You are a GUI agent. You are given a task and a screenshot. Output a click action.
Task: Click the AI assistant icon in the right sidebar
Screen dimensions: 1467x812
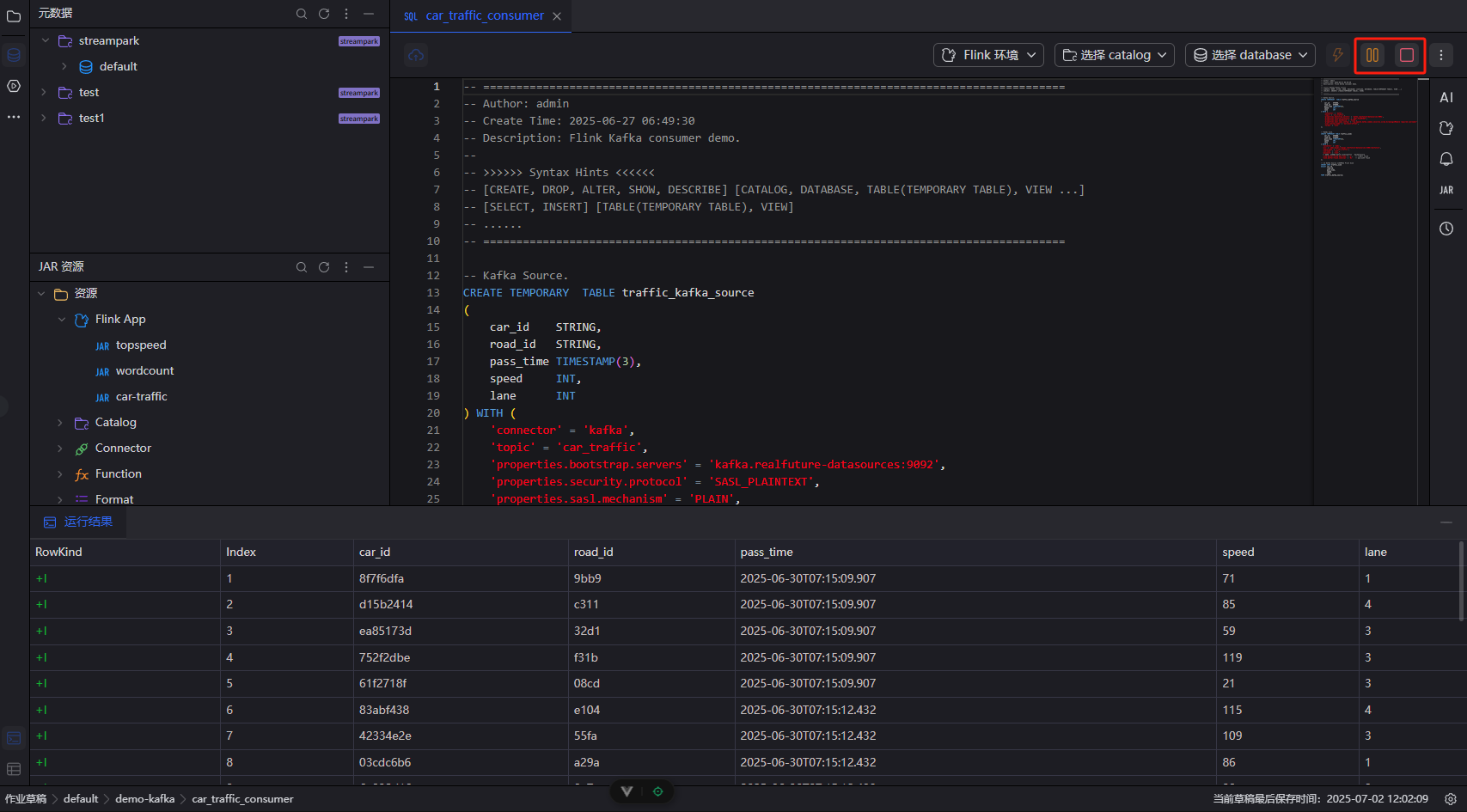[1446, 98]
